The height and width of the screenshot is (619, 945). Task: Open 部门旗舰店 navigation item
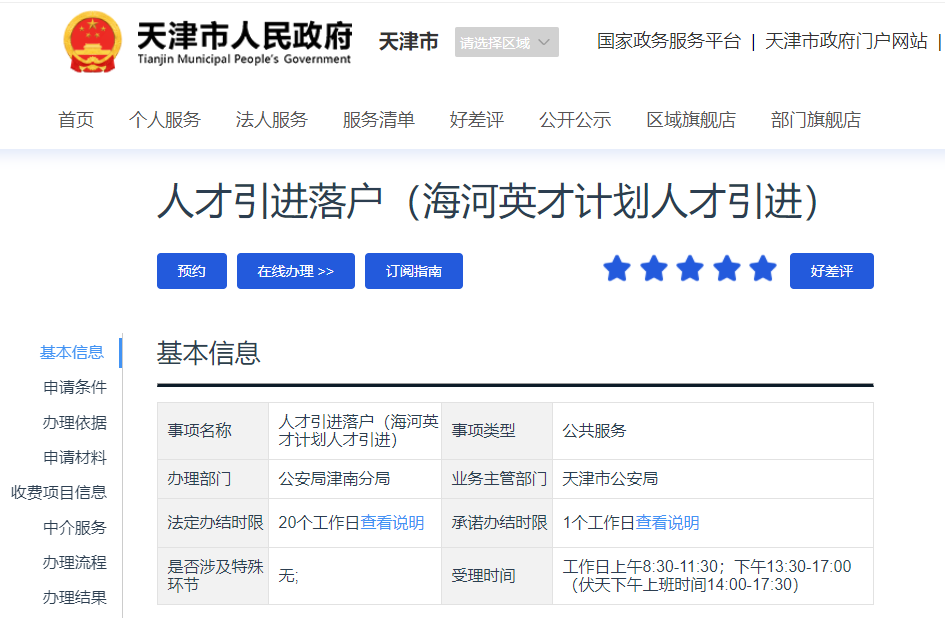(x=815, y=120)
